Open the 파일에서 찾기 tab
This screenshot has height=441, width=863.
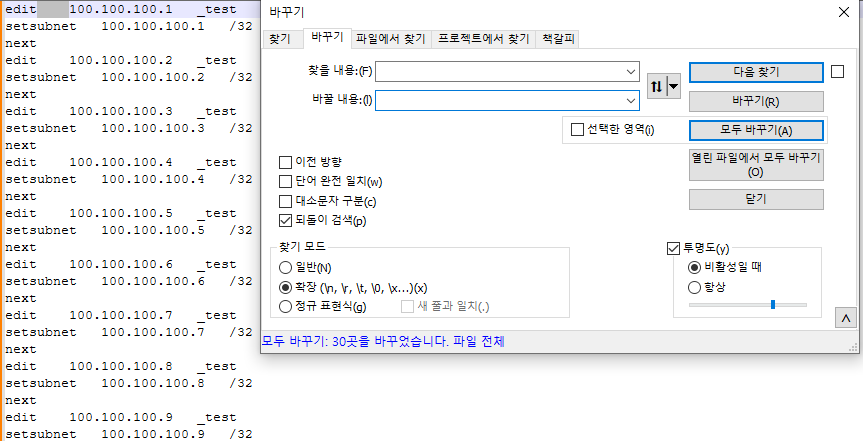[391, 39]
